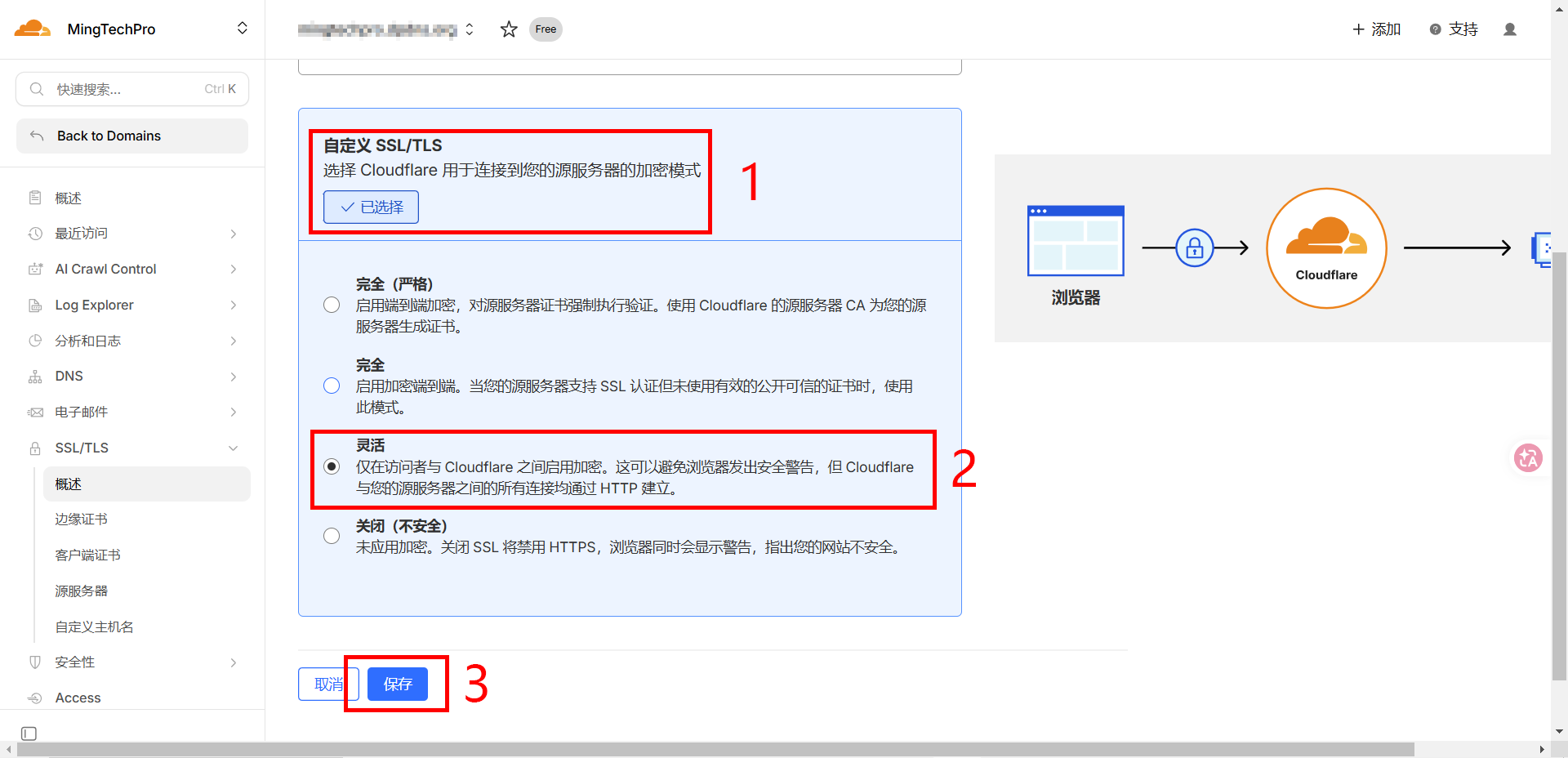
Task: Click the support question mark icon
Action: click(1435, 29)
